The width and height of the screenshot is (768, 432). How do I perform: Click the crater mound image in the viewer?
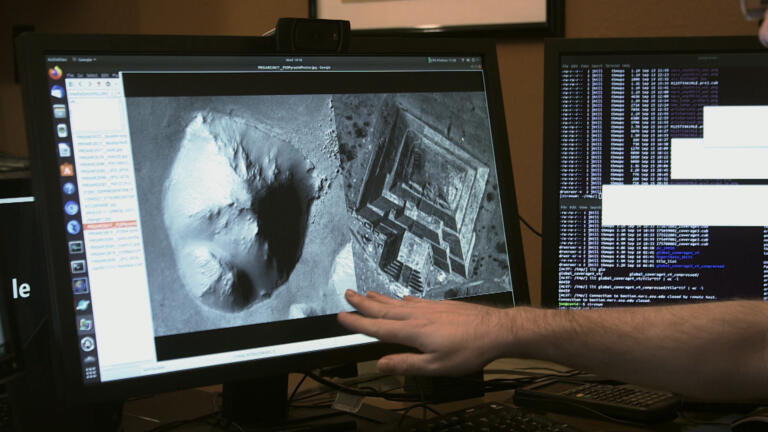[235, 210]
